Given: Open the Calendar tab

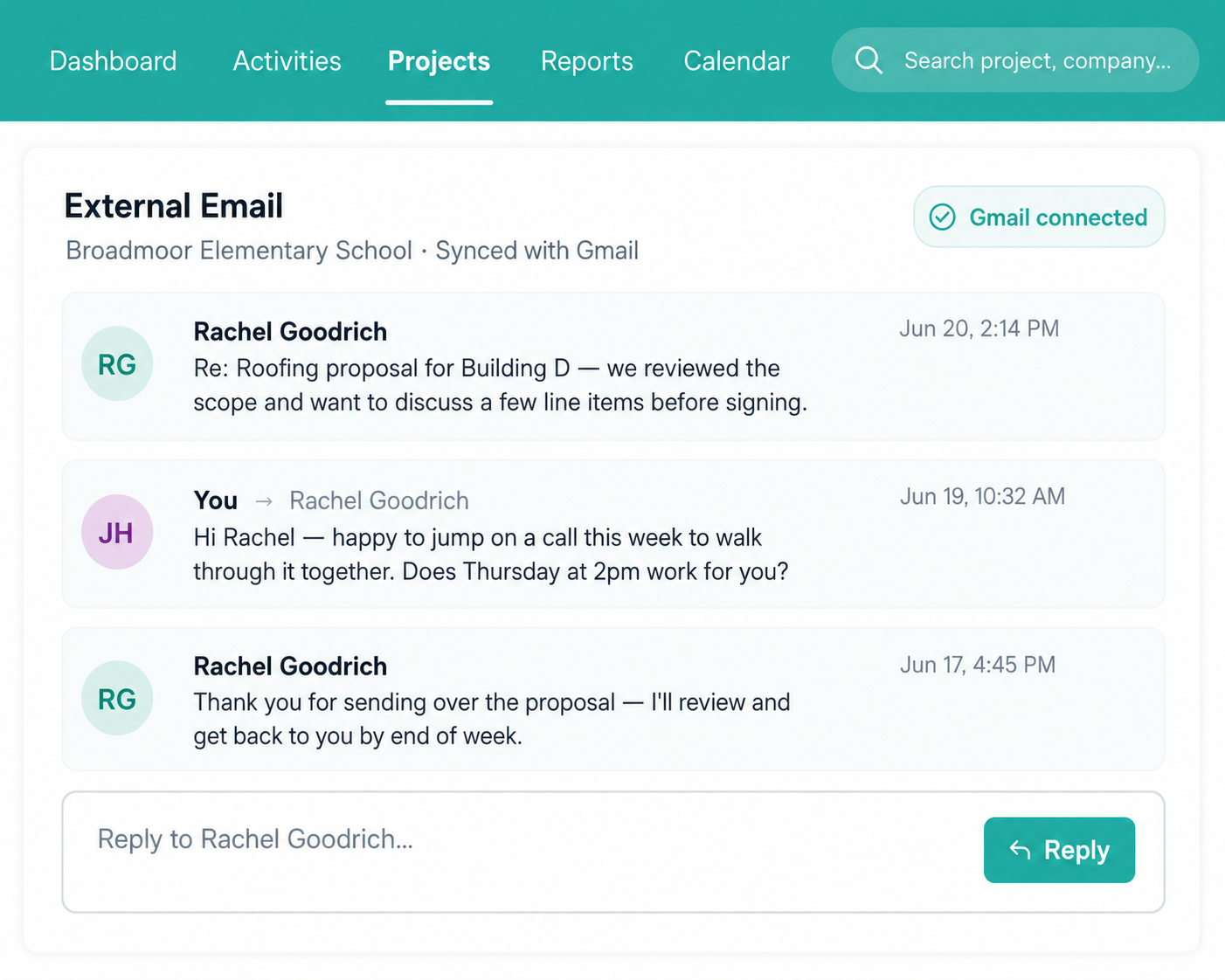Looking at the screenshot, I should coord(736,61).
